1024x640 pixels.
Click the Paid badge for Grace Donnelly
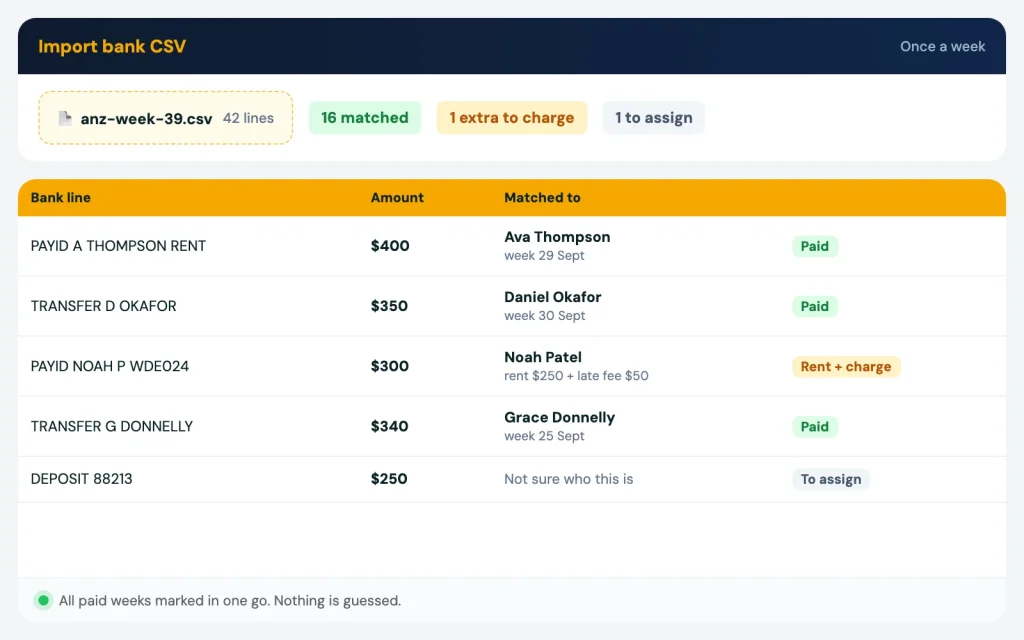click(x=815, y=426)
